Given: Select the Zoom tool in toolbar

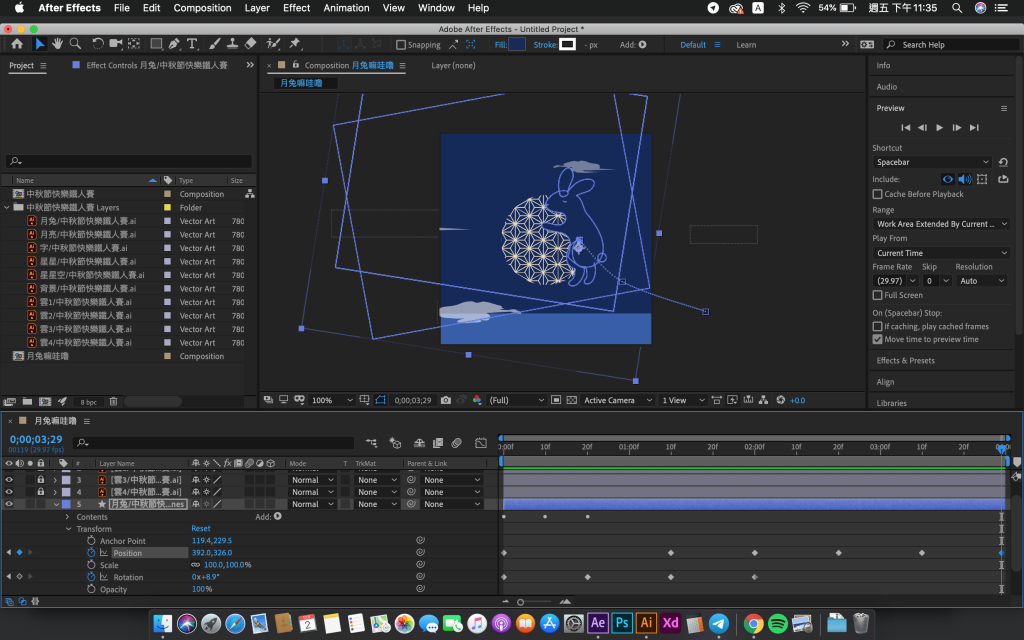Looking at the screenshot, I should (x=76, y=44).
